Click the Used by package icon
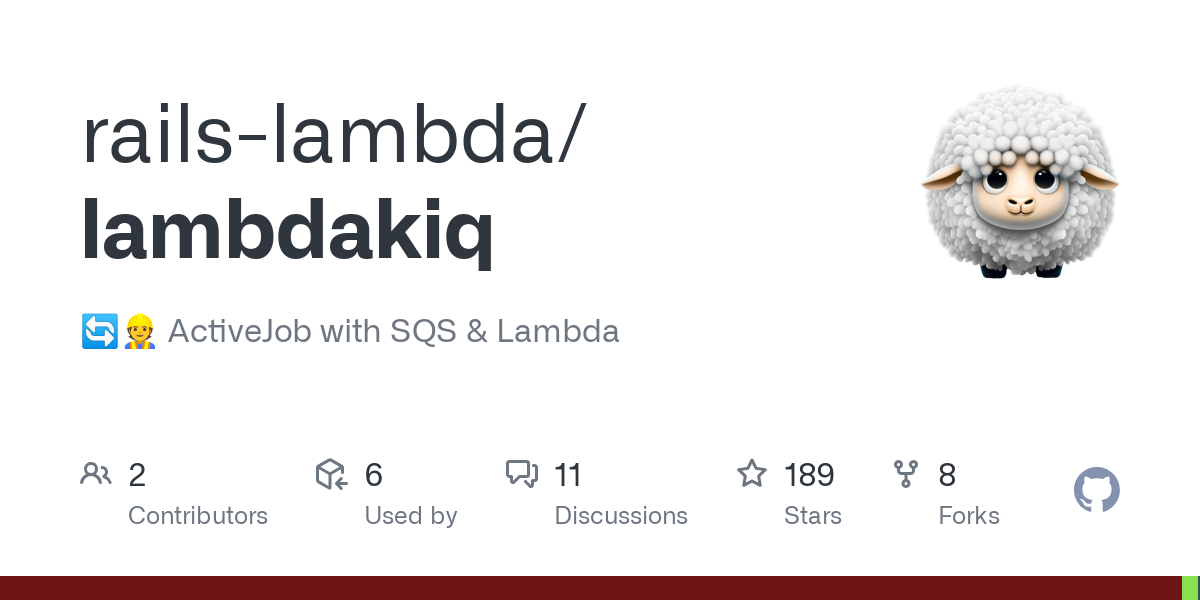1200x600 pixels. (x=331, y=474)
